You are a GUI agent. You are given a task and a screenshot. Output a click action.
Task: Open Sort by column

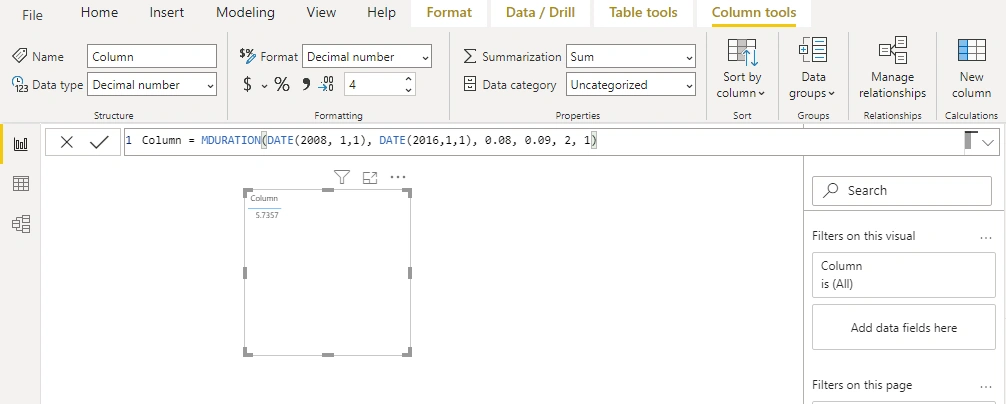[742, 69]
